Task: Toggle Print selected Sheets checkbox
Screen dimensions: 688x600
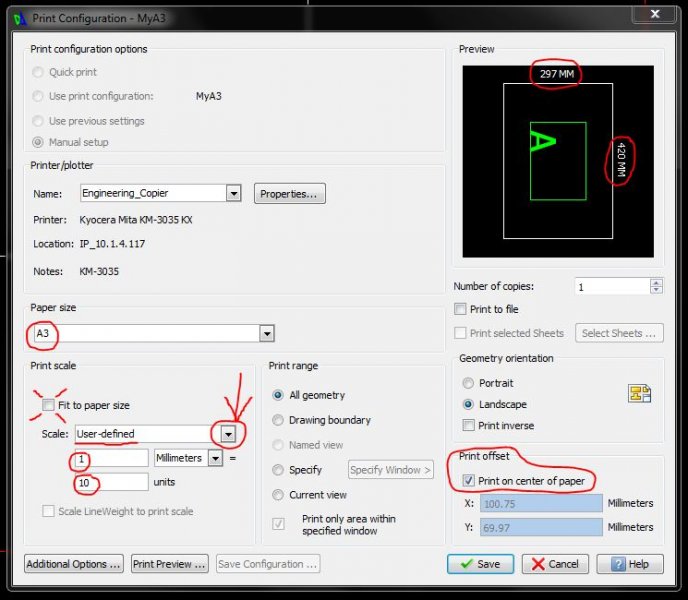Action: click(460, 333)
